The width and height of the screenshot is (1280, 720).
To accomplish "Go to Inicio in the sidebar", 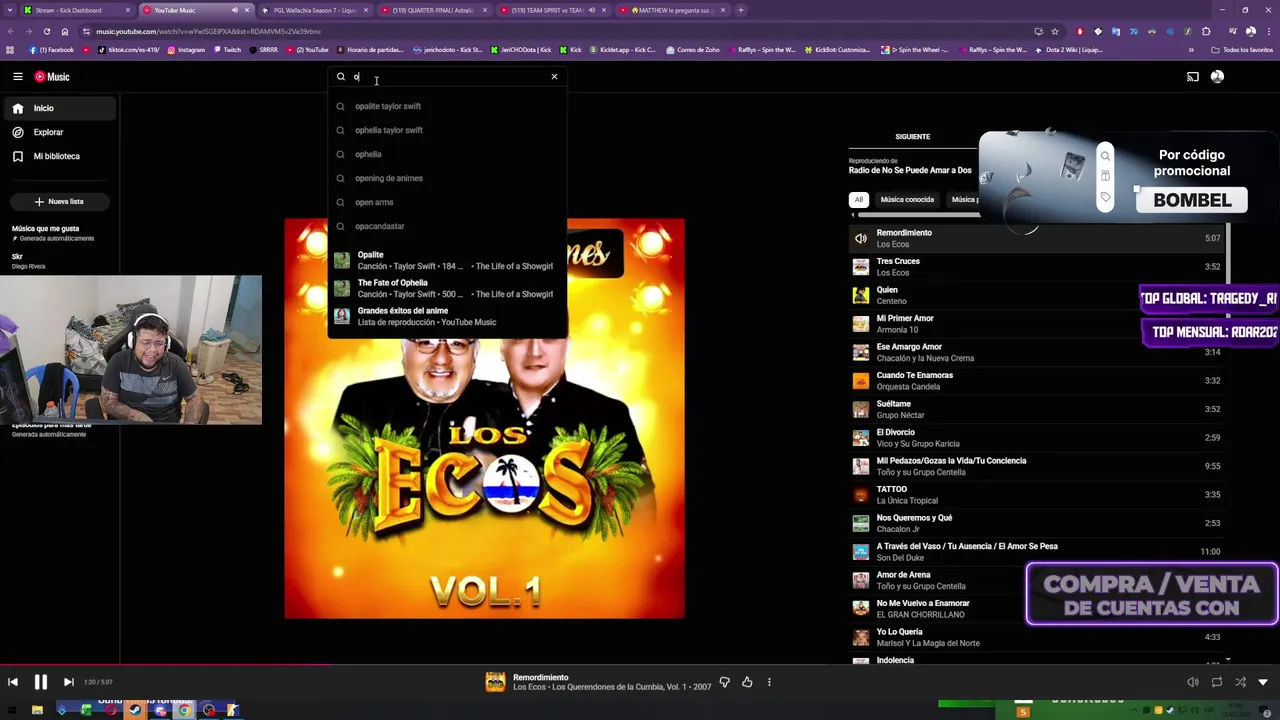I will [x=59, y=108].
